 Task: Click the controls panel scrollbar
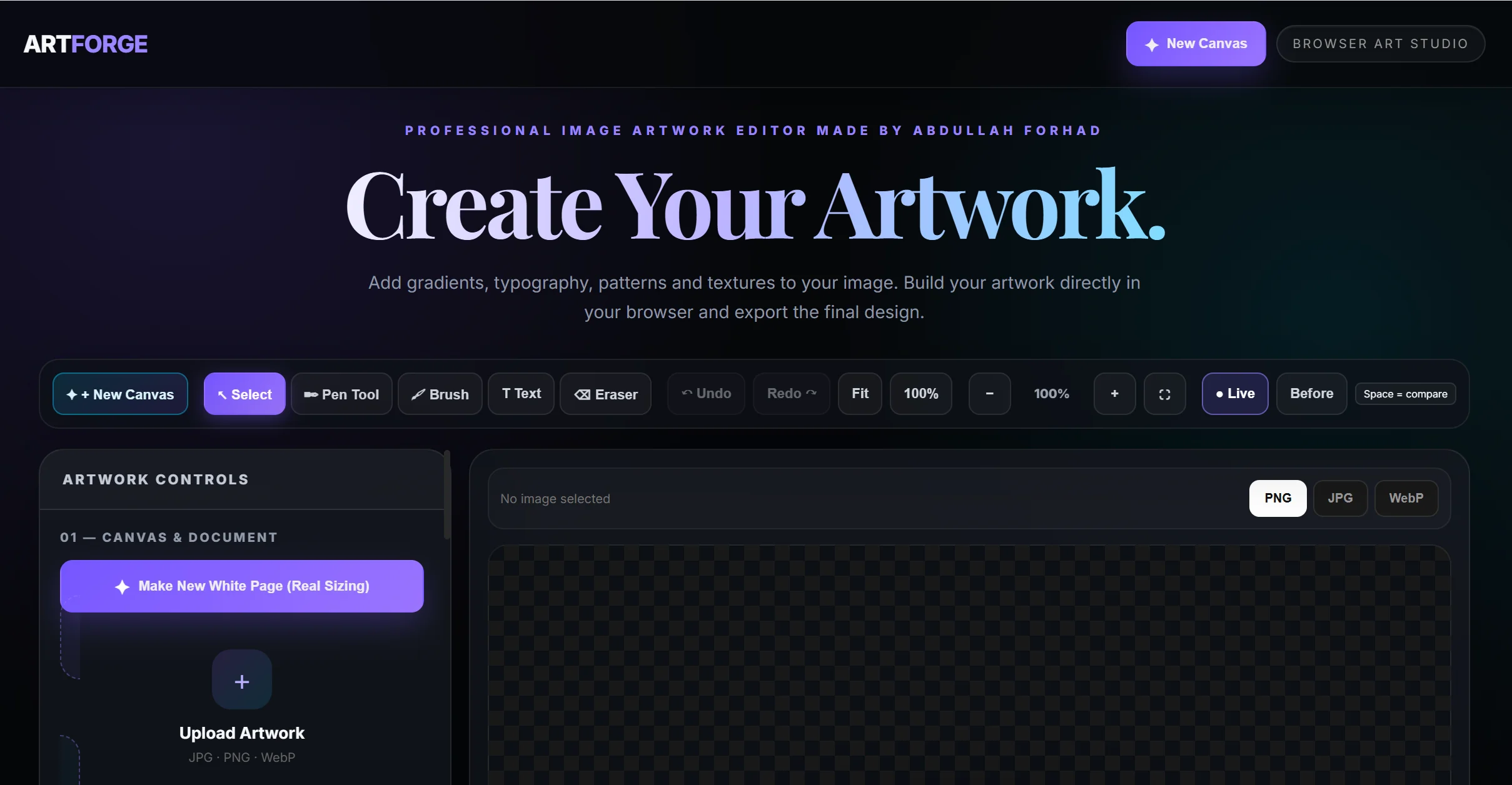(447, 495)
